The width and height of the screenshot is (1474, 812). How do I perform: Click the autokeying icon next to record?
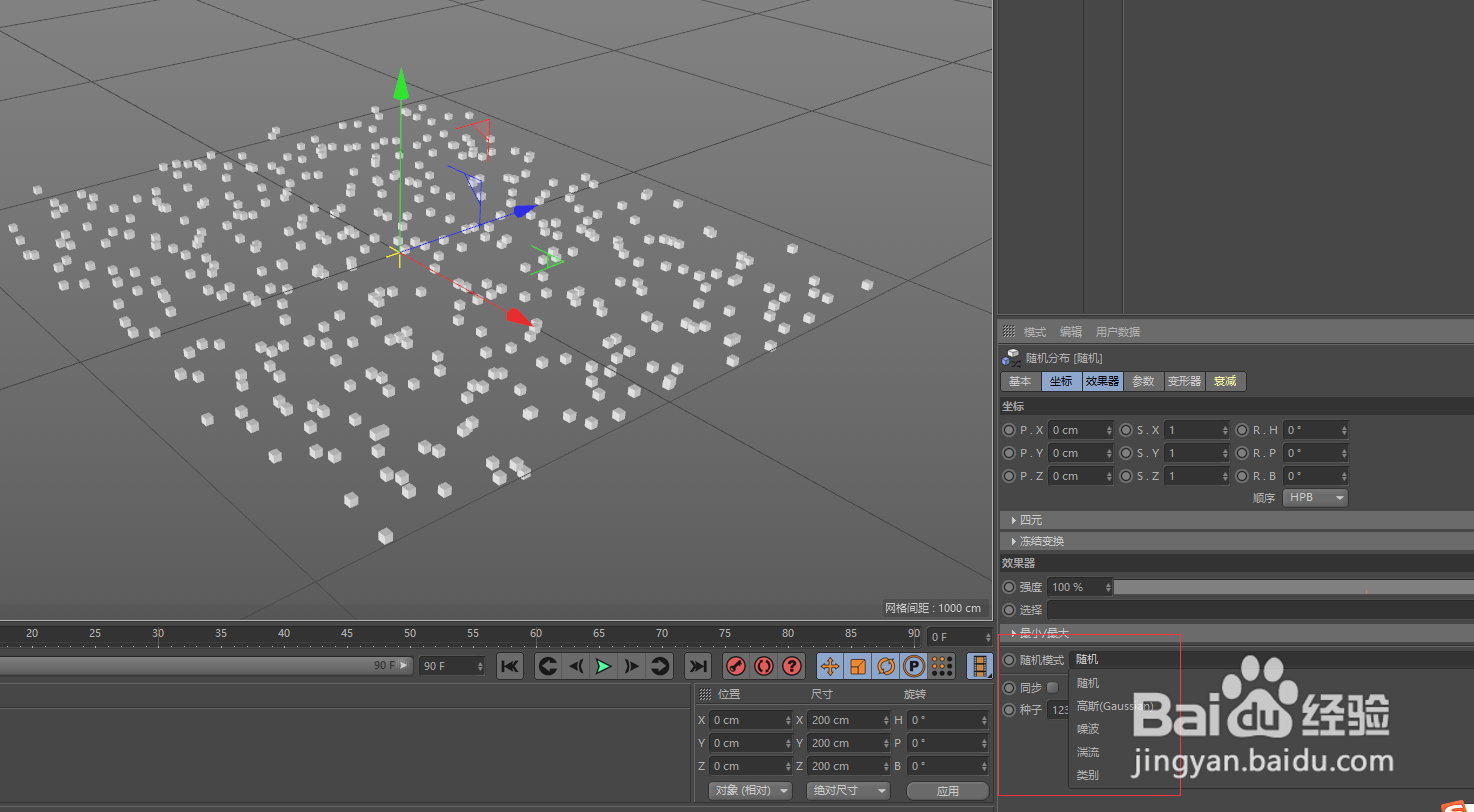(764, 666)
